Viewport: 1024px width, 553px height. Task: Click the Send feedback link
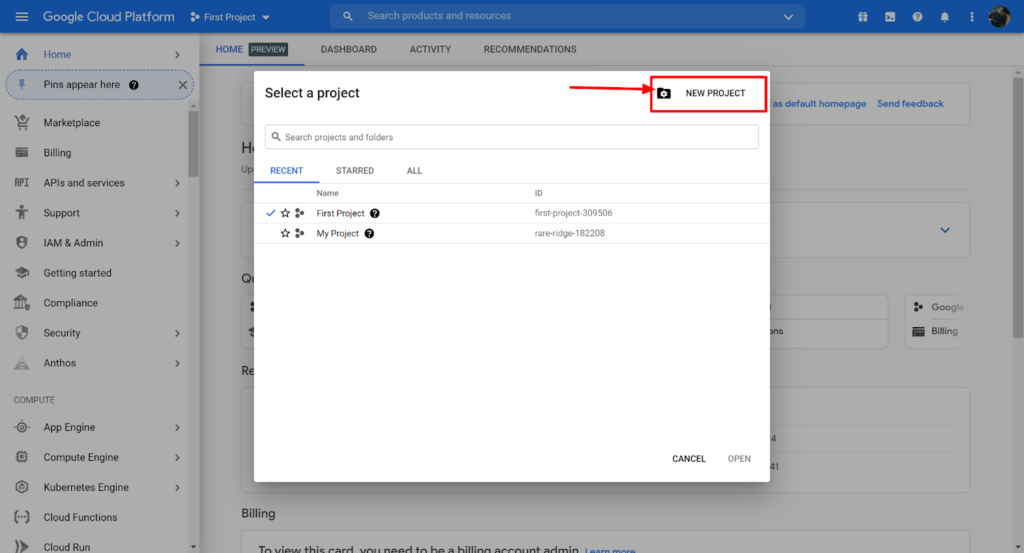pyautogui.click(x=910, y=104)
